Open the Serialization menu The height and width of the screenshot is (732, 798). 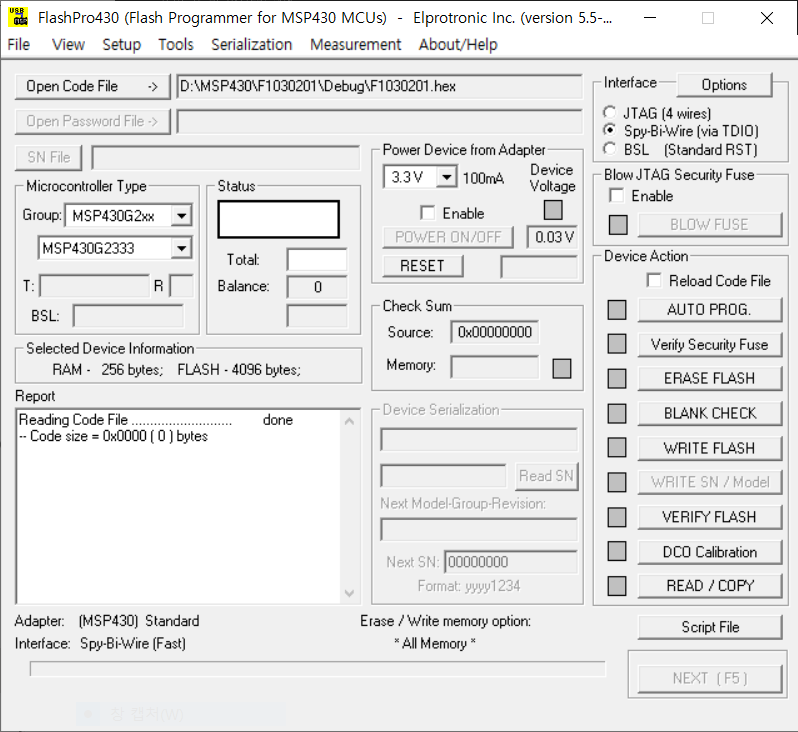click(251, 45)
